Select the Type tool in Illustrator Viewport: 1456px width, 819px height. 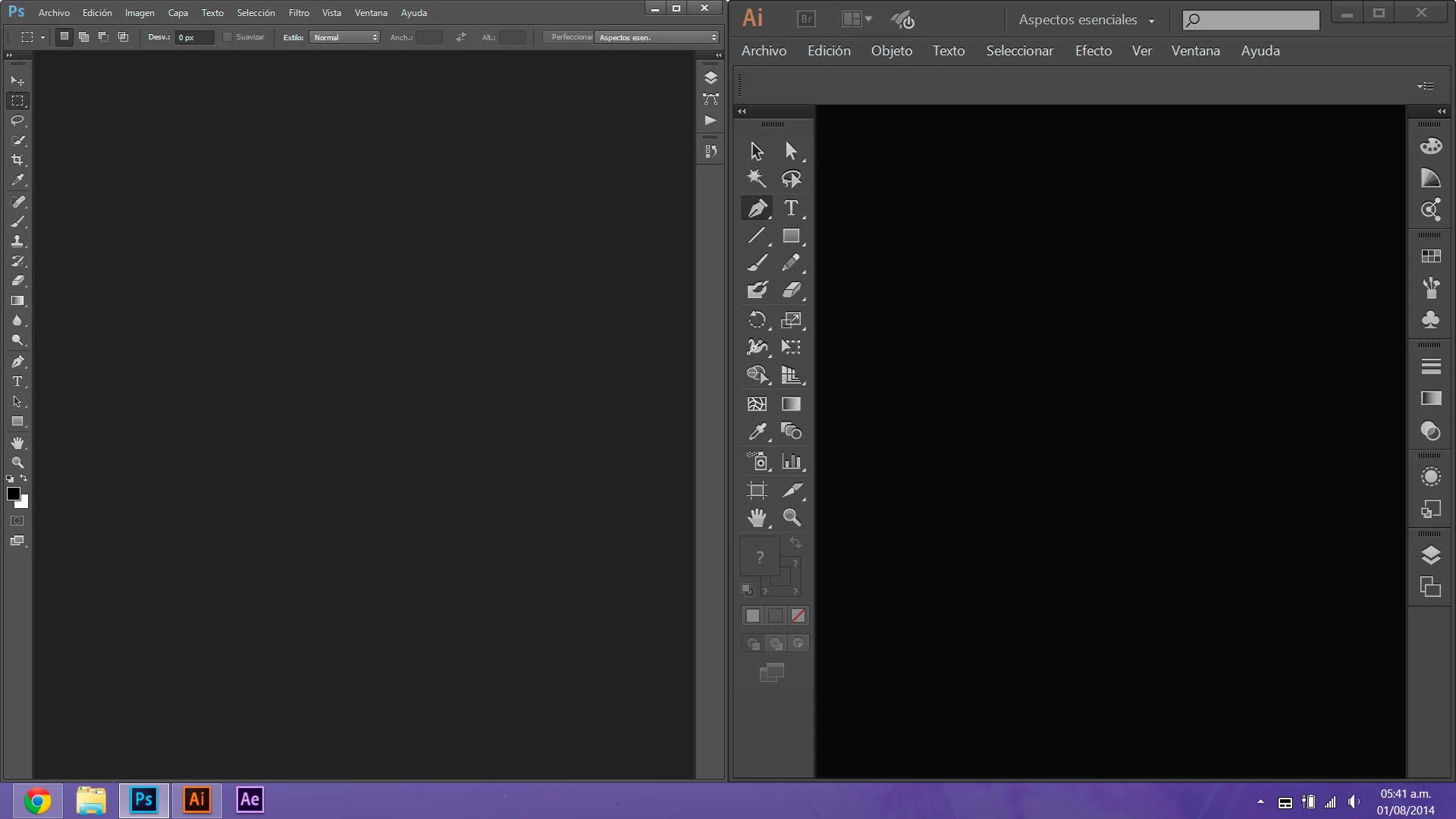[791, 208]
